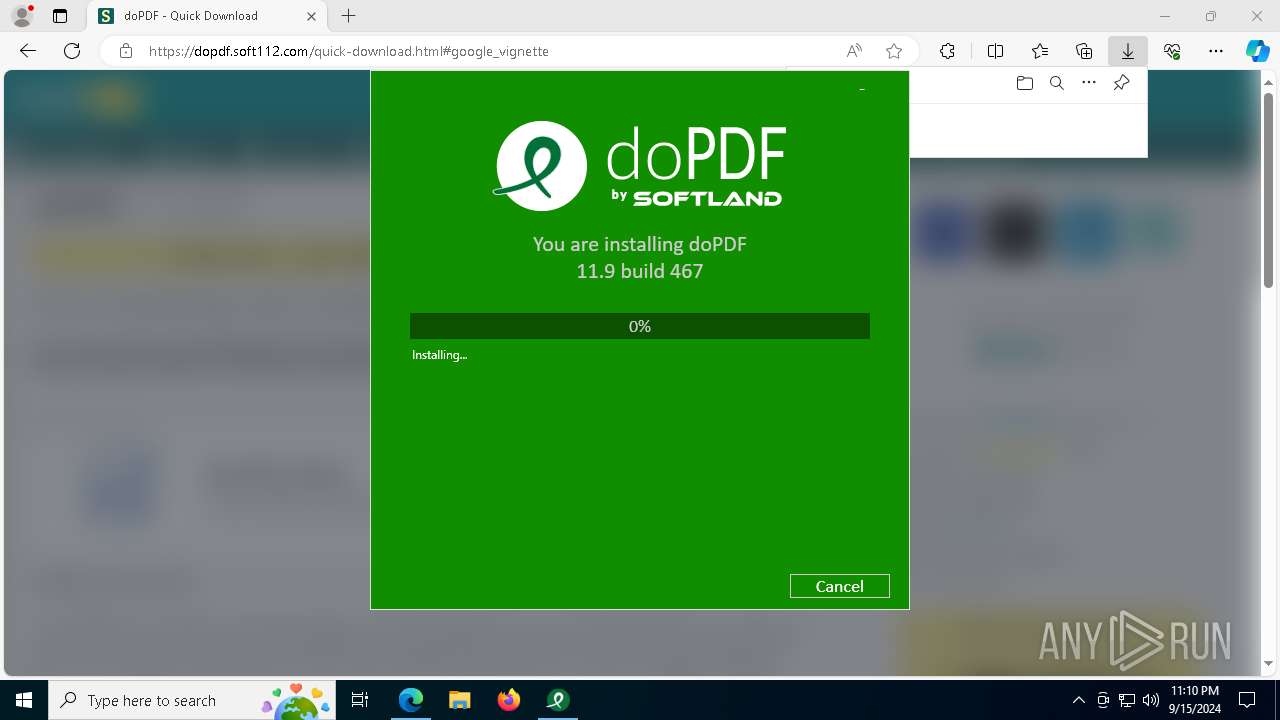1280x720 pixels.
Task: Open the Edge profile avatar
Action: click(x=22, y=16)
